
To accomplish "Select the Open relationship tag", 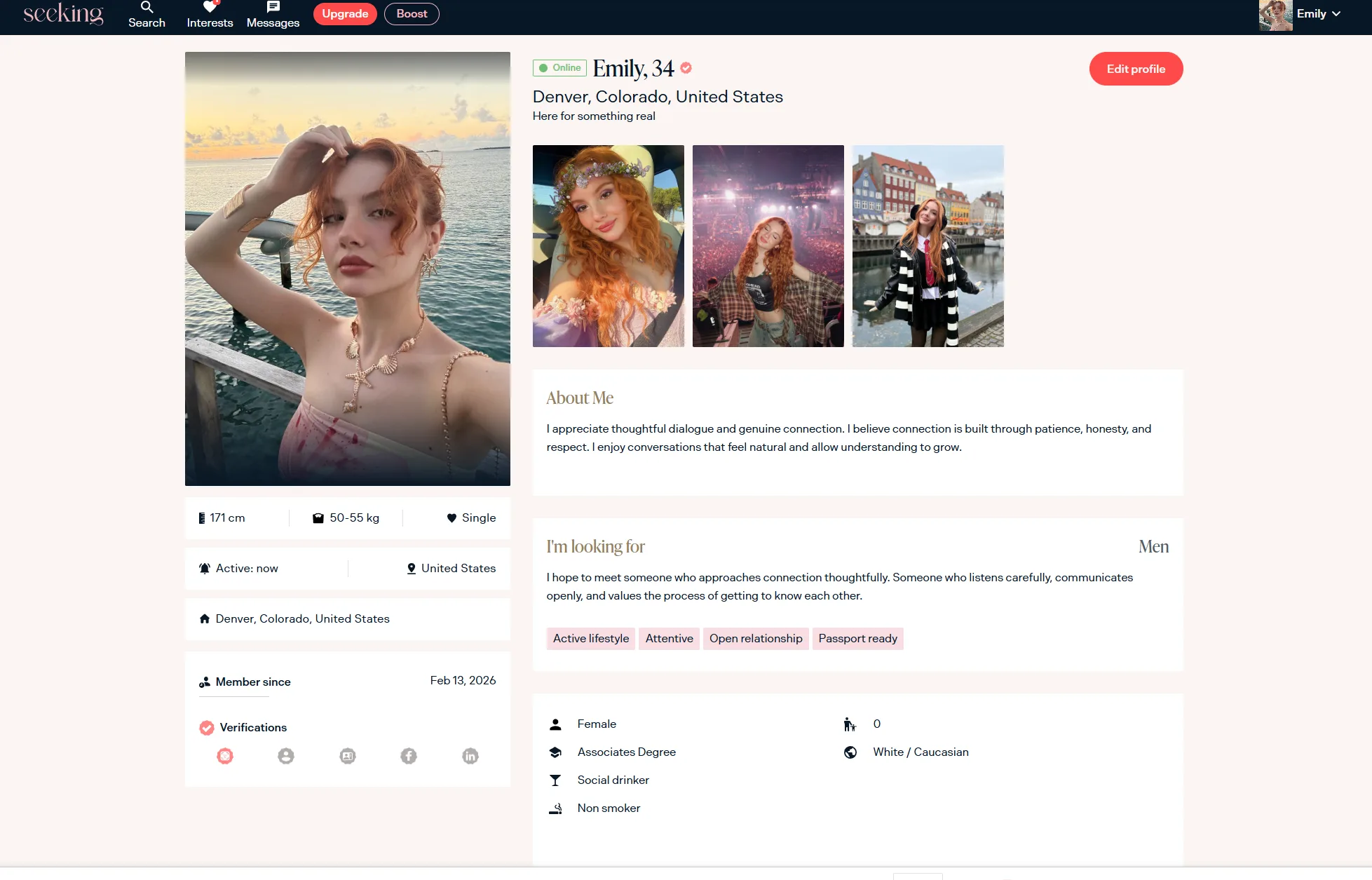I will pyautogui.click(x=755, y=639).
